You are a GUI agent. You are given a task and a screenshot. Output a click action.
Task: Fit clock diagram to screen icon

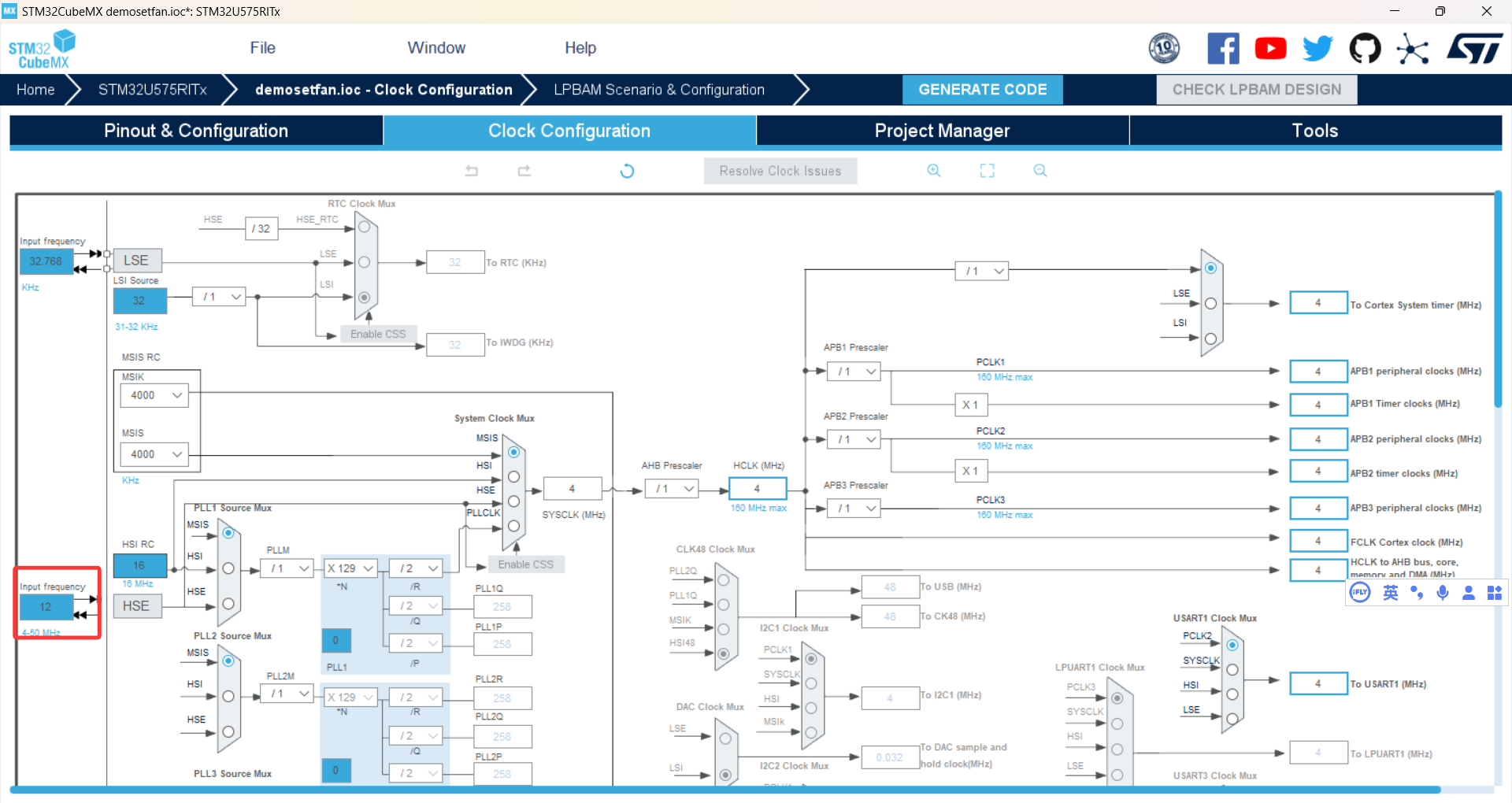coord(988,171)
